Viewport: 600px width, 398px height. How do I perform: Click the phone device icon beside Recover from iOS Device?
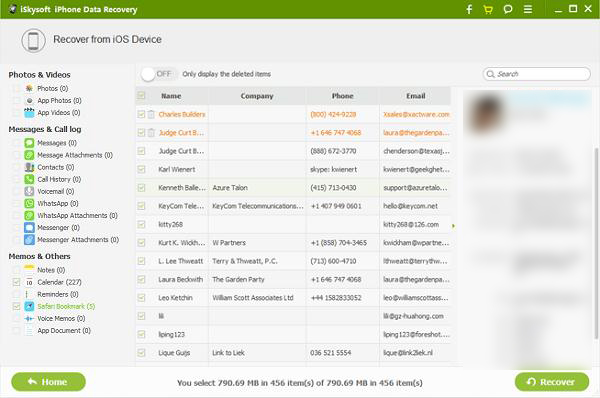33,40
